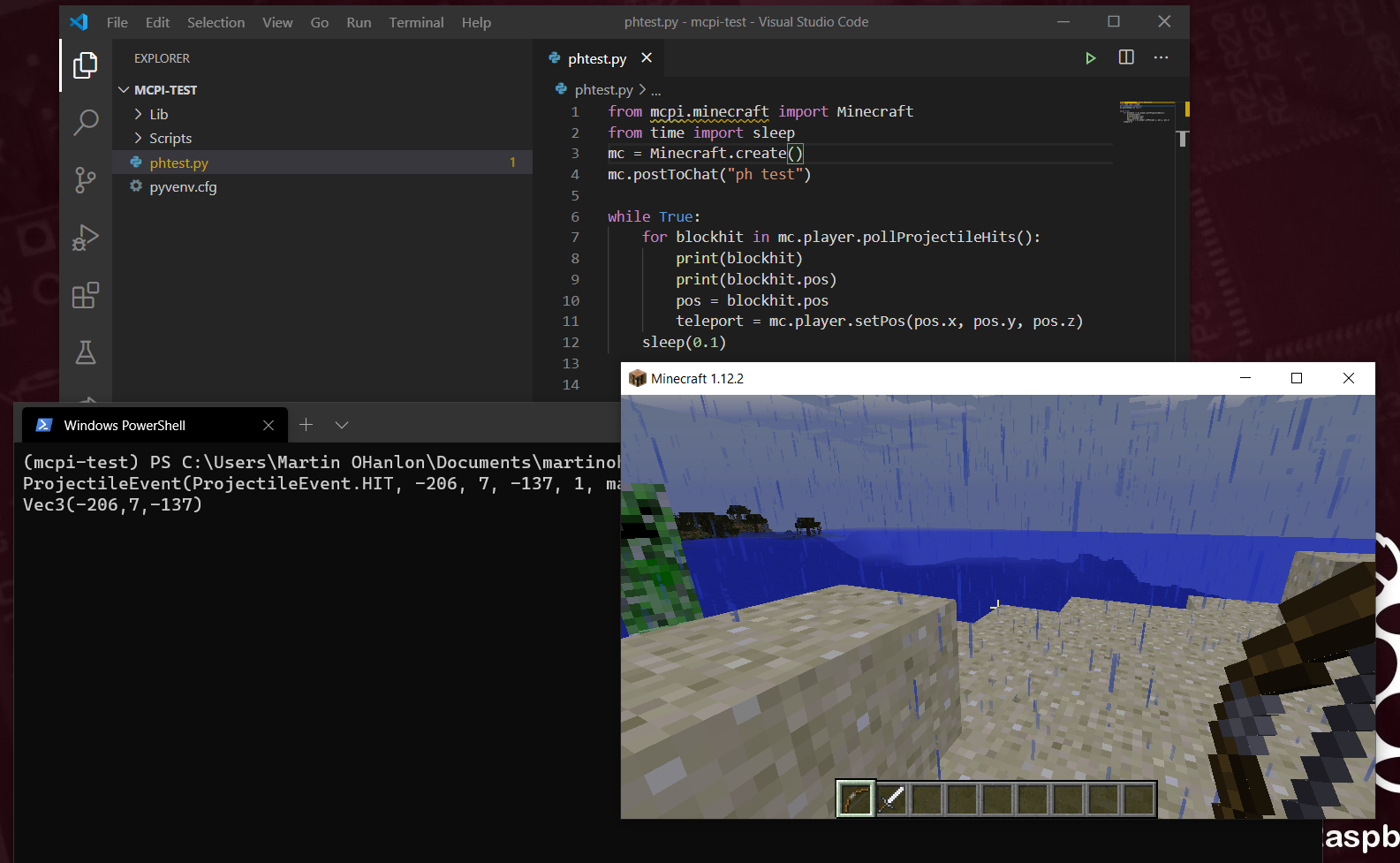
Task: Open the Selection menu
Action: click(x=216, y=22)
